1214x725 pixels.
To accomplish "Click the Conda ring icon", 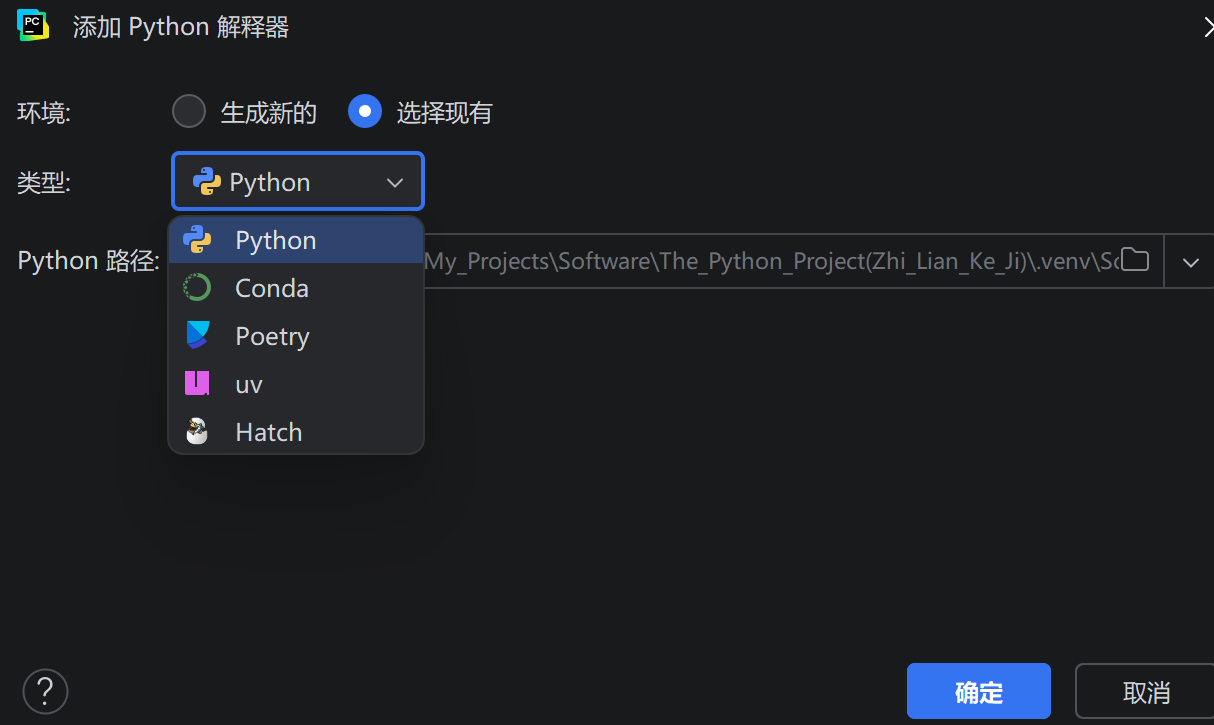I will 197,288.
